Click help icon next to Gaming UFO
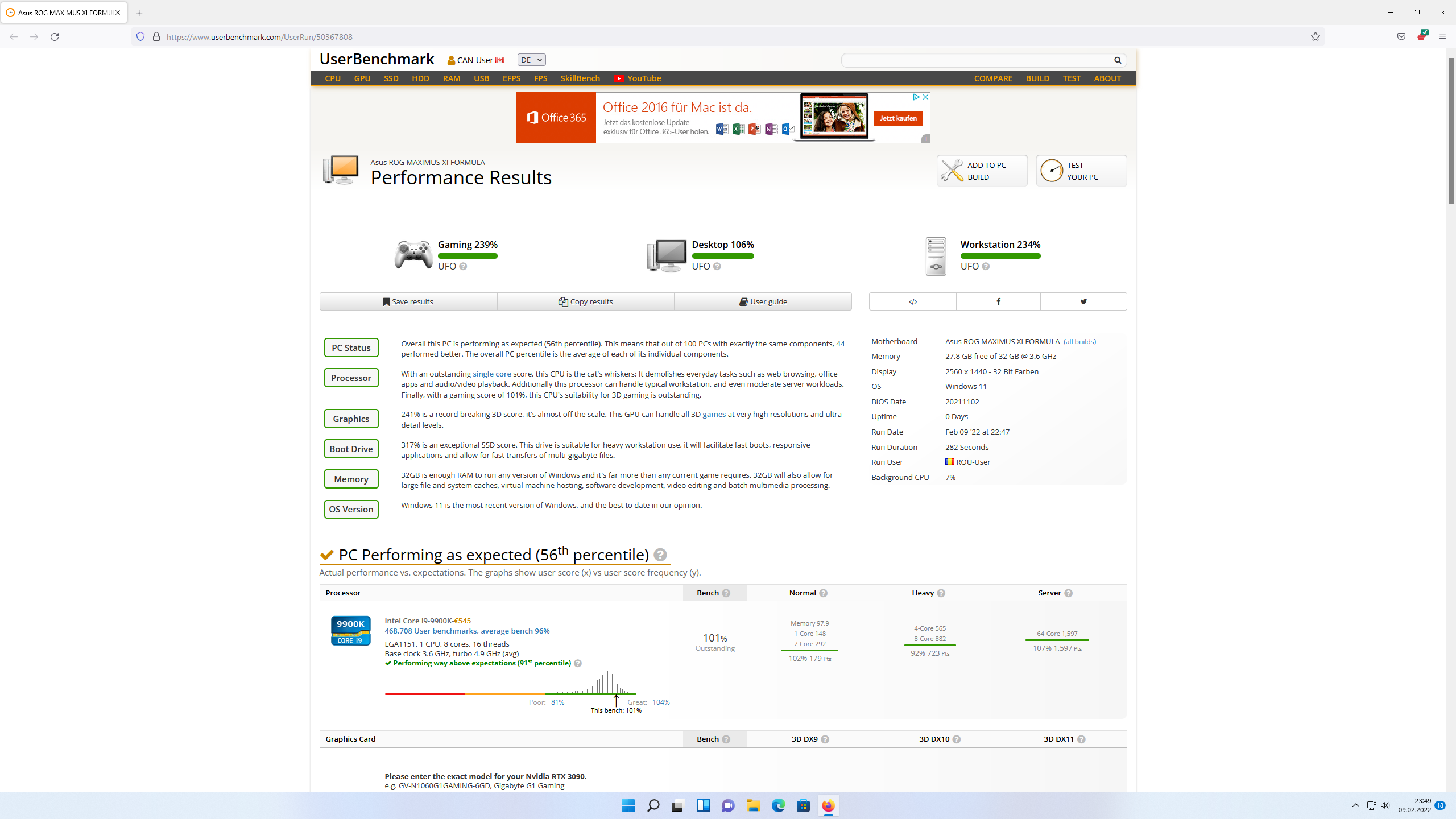This screenshot has width=1456, height=819. pyautogui.click(x=463, y=267)
